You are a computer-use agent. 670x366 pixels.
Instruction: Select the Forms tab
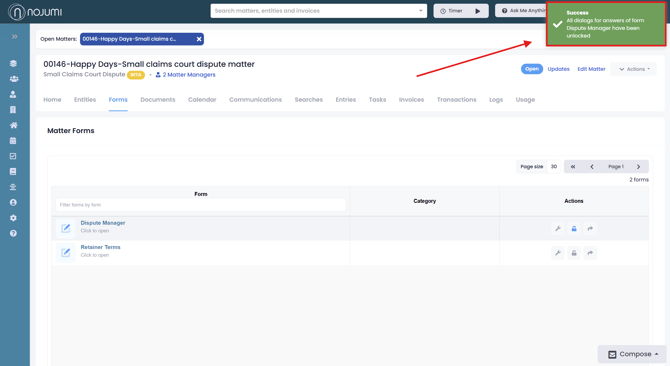click(118, 100)
